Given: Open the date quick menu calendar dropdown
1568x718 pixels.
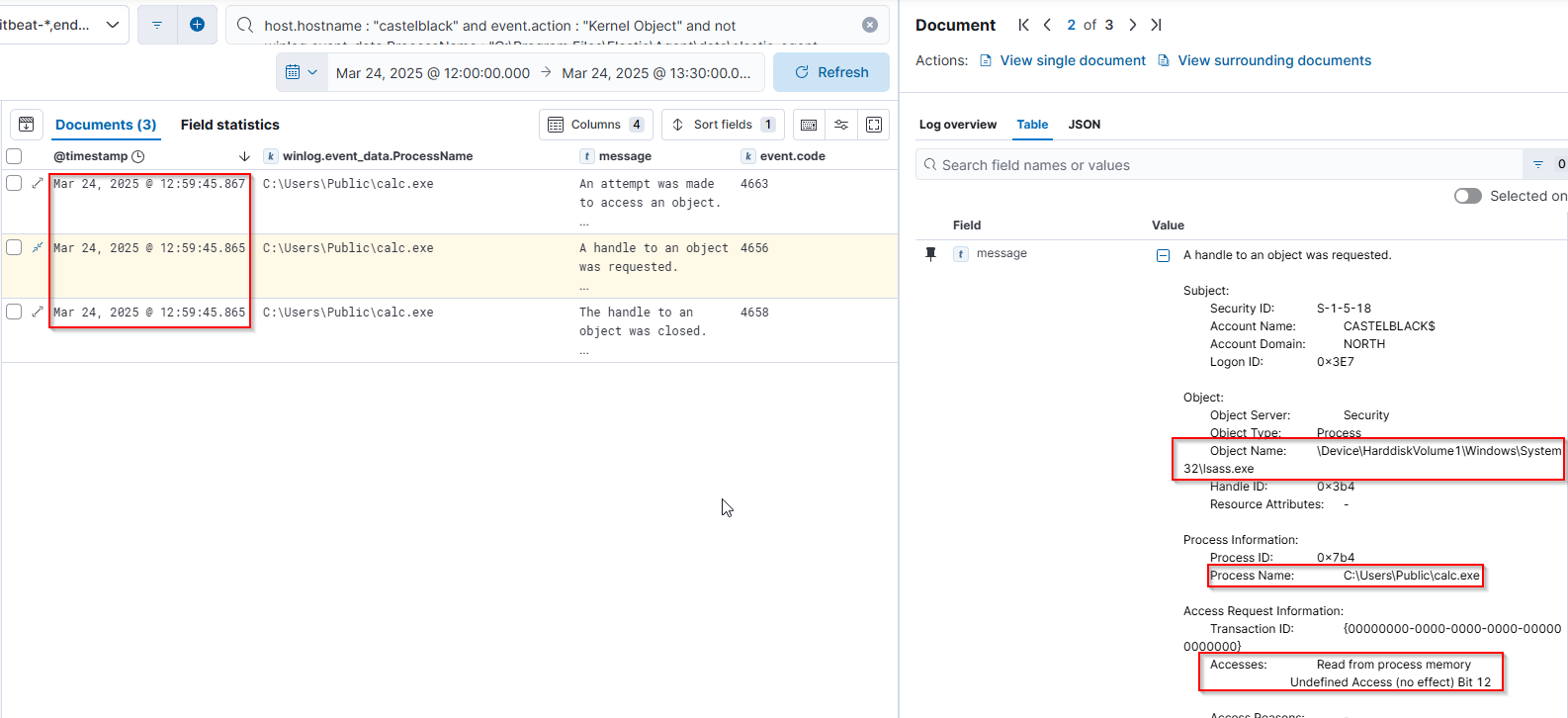Looking at the screenshot, I should [x=302, y=72].
